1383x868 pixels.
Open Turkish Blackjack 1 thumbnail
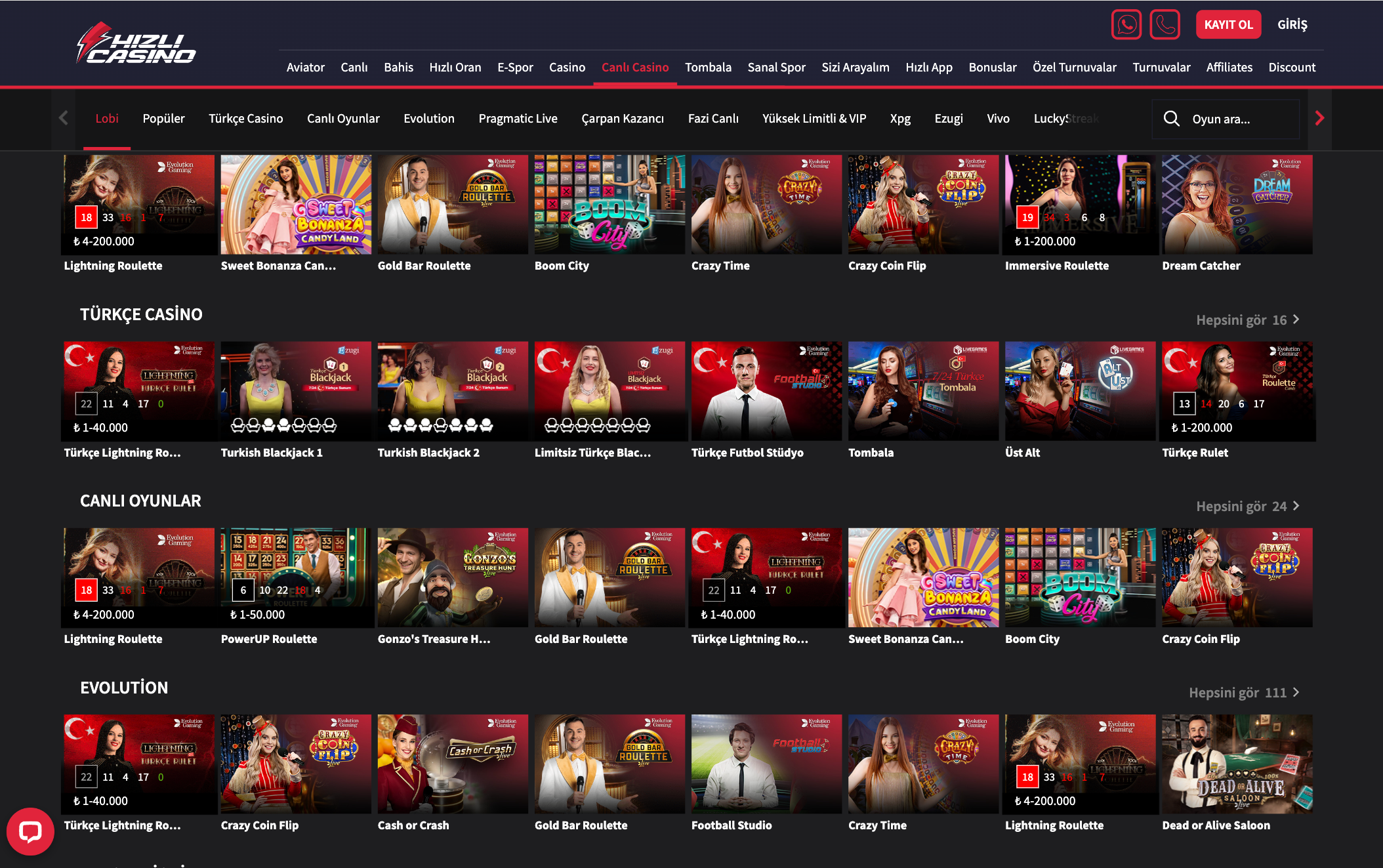(x=296, y=391)
